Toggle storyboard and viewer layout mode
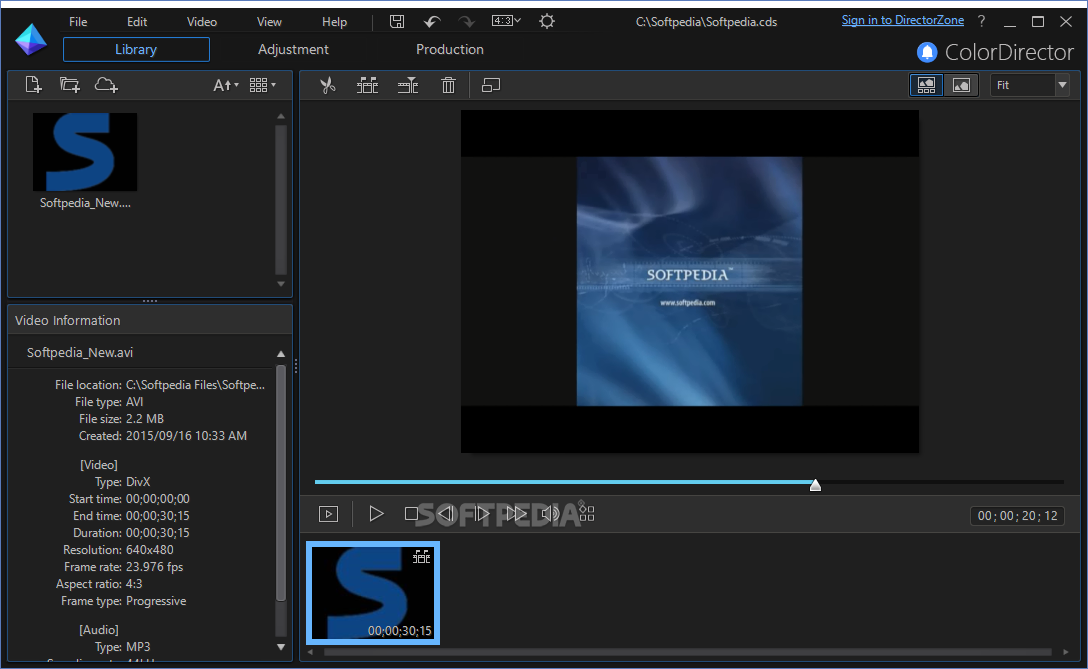The image size is (1088, 669). 926,85
